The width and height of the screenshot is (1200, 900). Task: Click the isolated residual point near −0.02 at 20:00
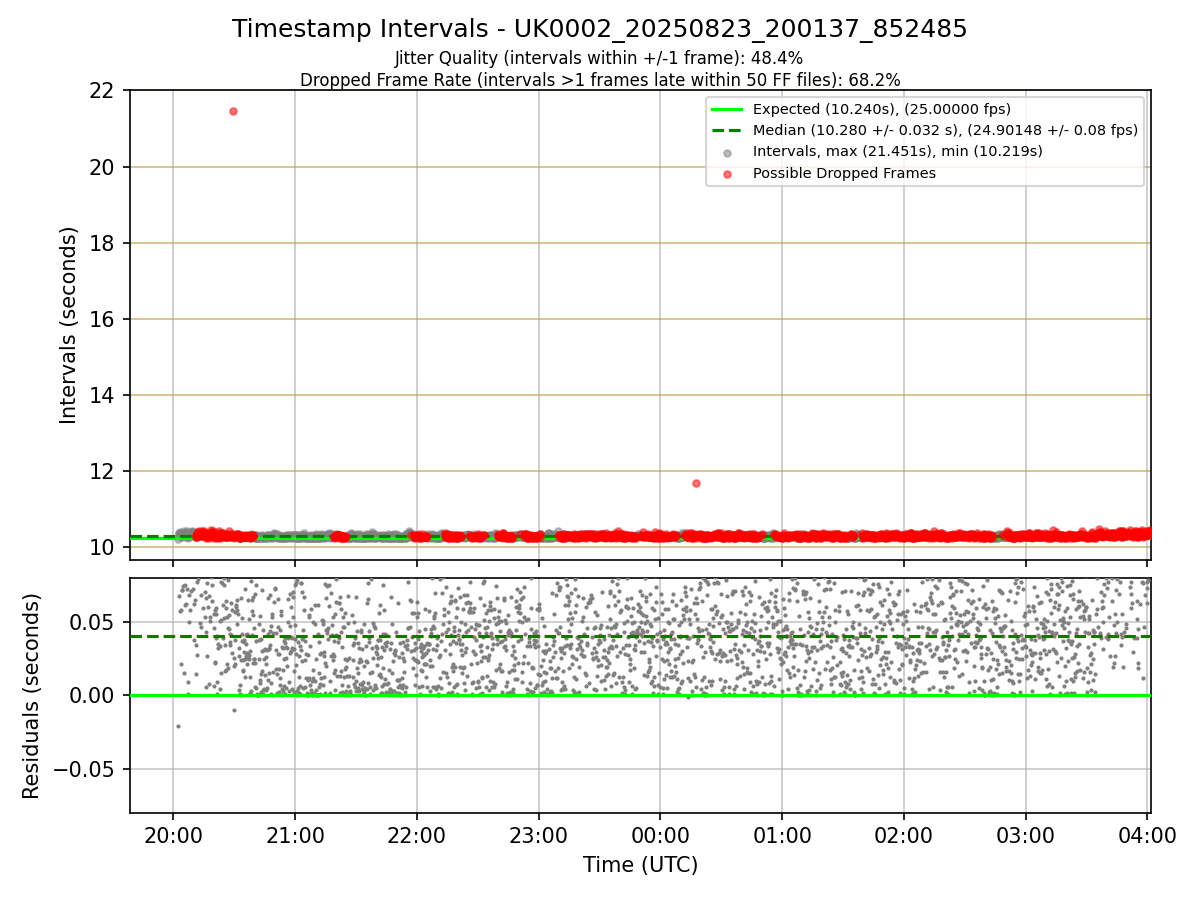[x=178, y=726]
